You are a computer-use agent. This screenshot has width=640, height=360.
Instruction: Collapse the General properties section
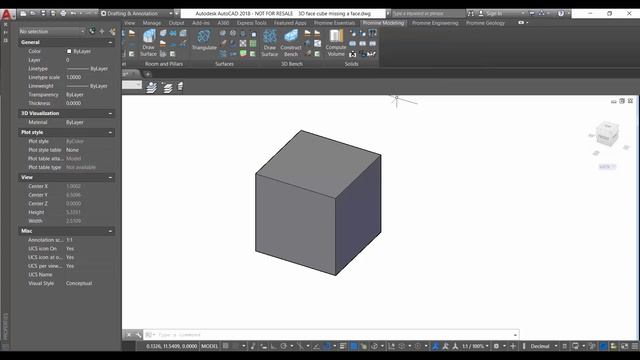(110, 42)
